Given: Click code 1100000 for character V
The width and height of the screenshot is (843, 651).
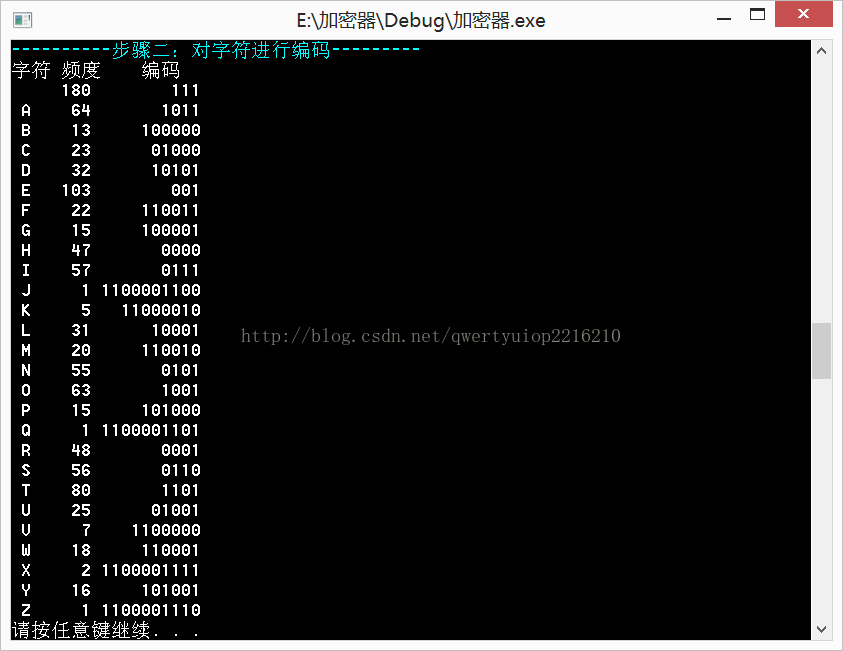Looking at the screenshot, I should pos(166,531).
